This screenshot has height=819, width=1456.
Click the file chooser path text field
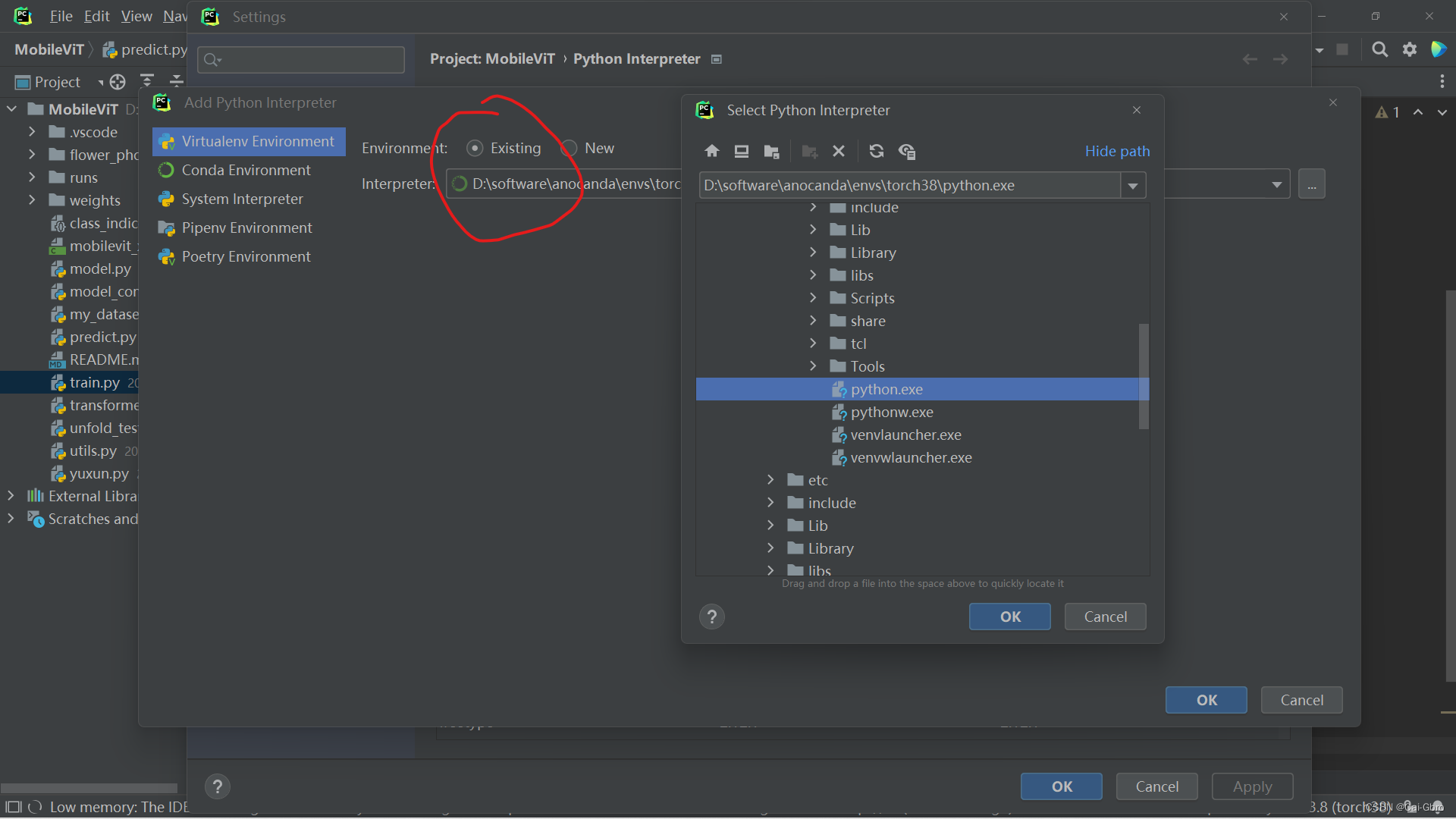[909, 185]
